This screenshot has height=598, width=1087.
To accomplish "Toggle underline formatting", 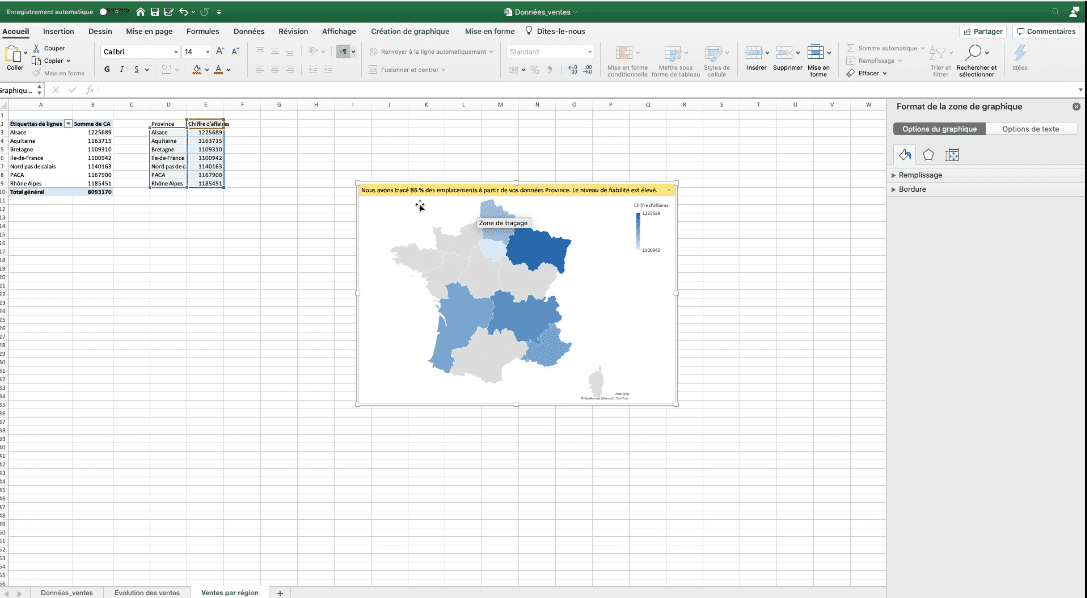I will coord(136,69).
